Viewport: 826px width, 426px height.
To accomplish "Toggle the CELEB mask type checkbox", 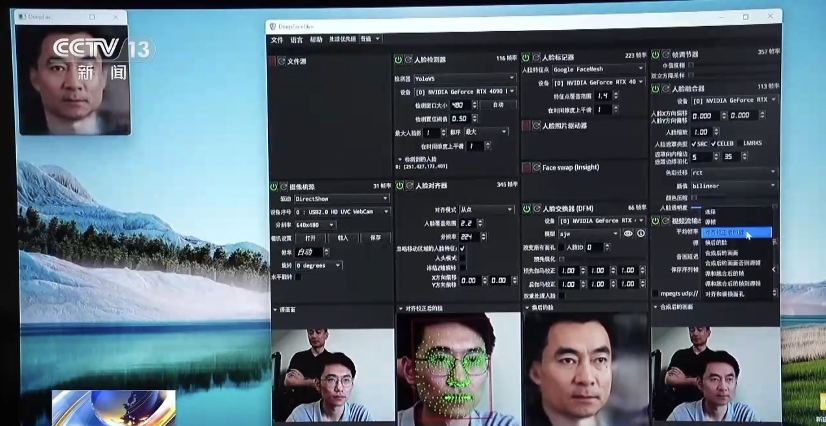I will pyautogui.click(x=712, y=143).
